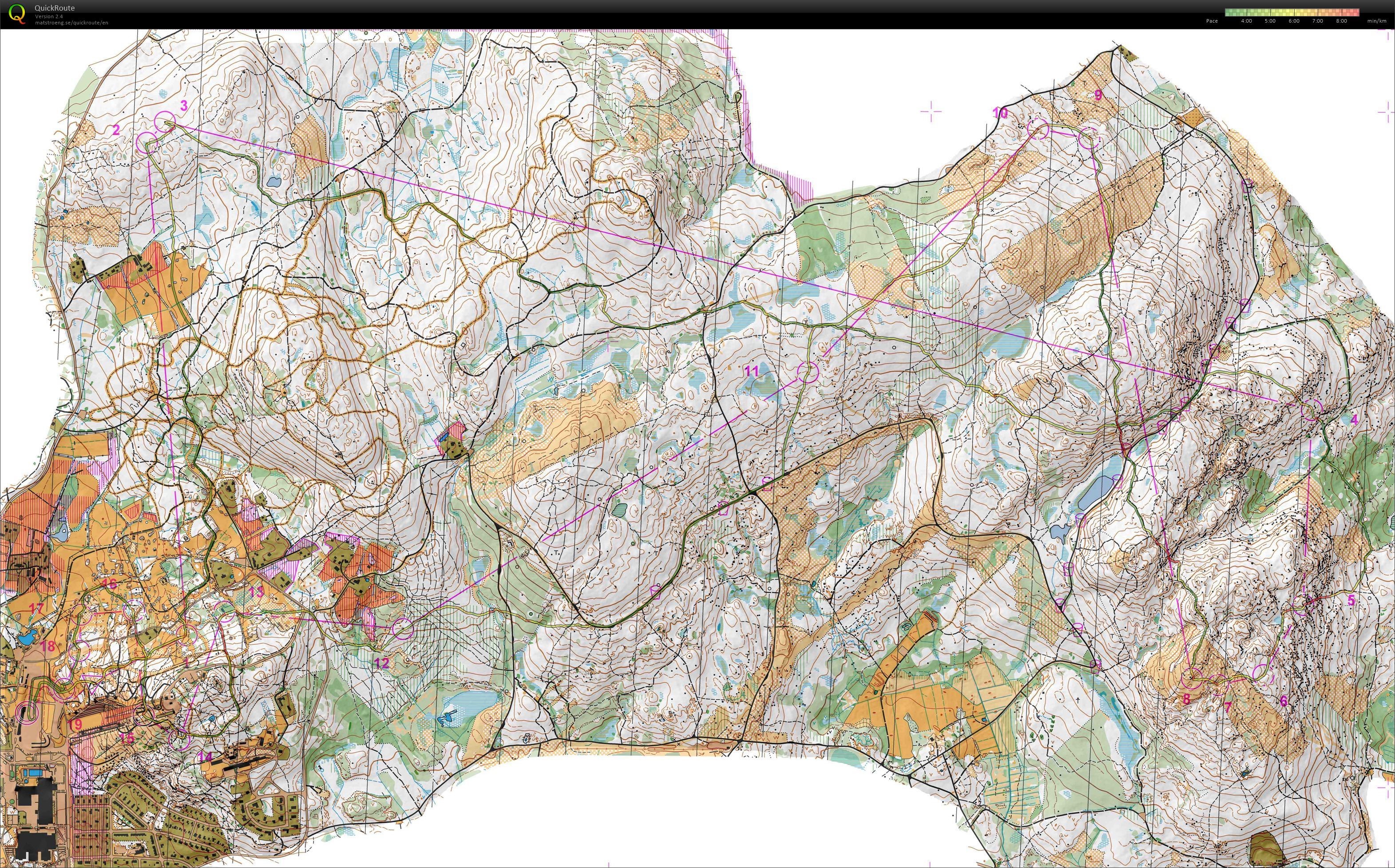The height and width of the screenshot is (868, 1395).
Task: Select control circle number 9
Action: click(x=1089, y=139)
